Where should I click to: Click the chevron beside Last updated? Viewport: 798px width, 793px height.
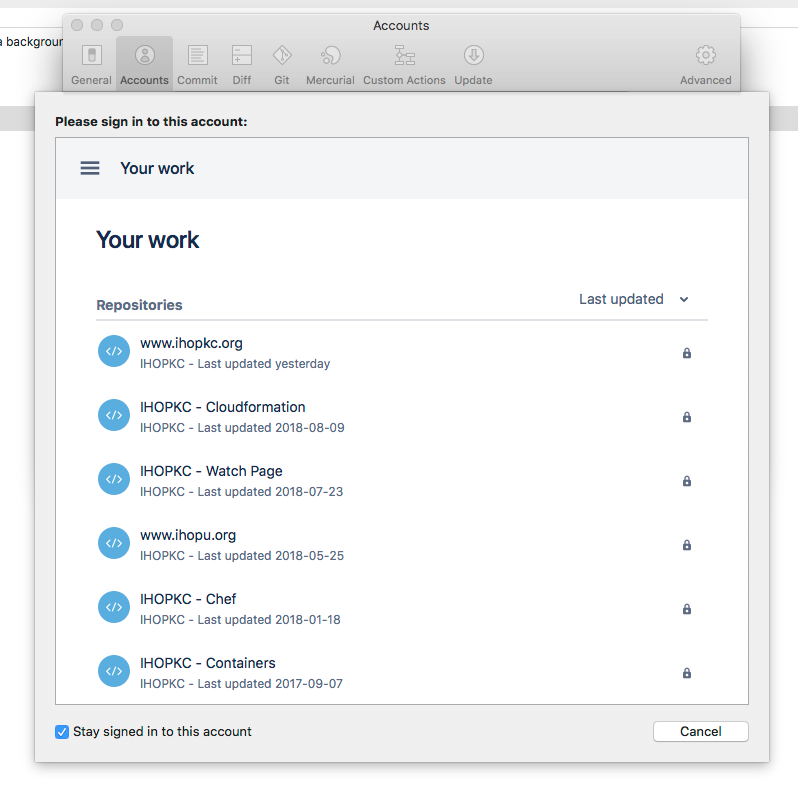coord(684,299)
